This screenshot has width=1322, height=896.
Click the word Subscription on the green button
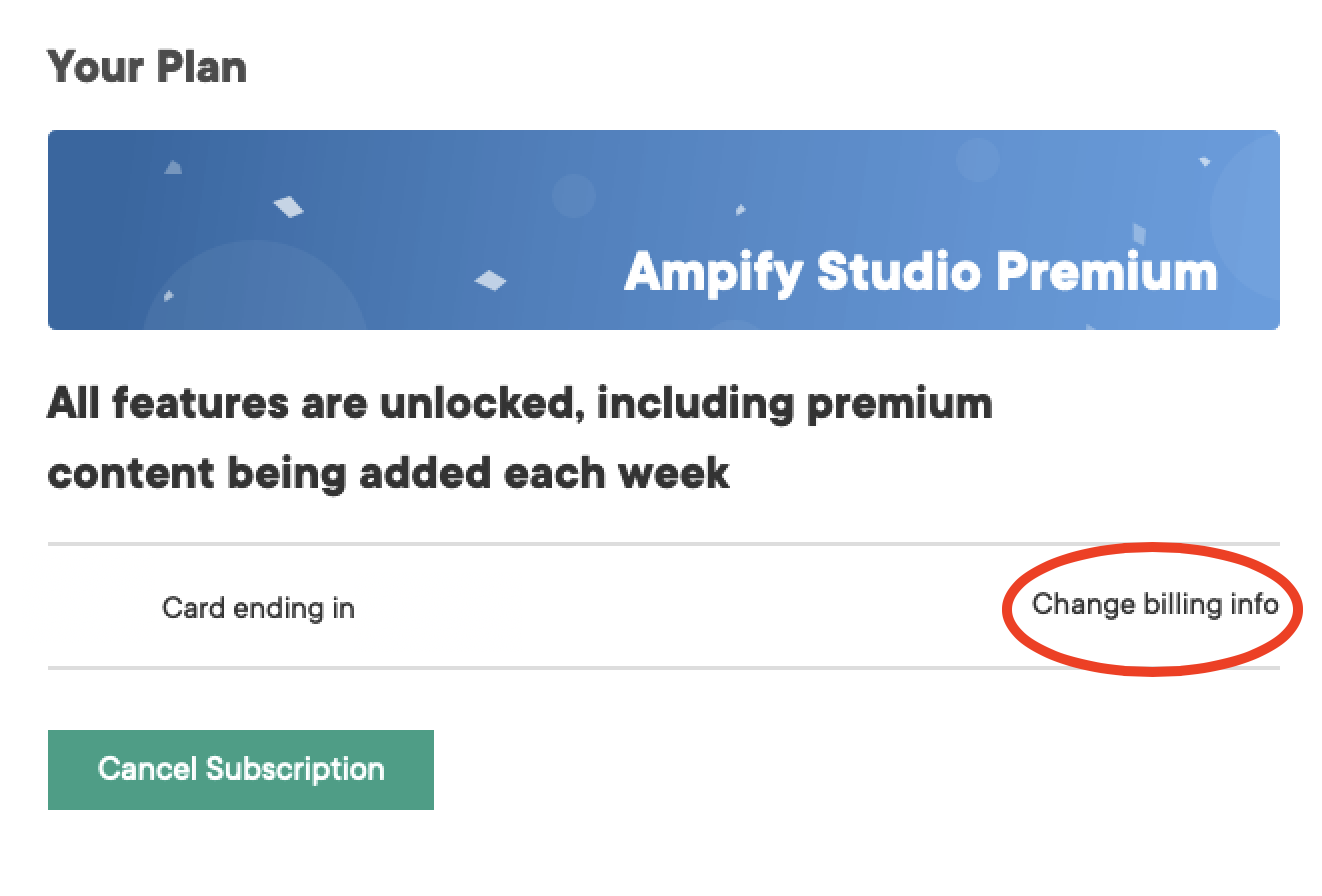[x=295, y=769]
